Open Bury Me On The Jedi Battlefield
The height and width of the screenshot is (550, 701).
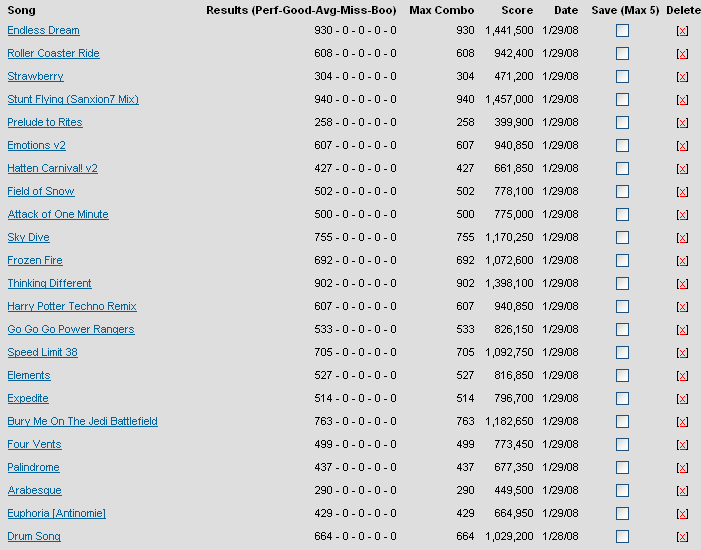coord(82,422)
